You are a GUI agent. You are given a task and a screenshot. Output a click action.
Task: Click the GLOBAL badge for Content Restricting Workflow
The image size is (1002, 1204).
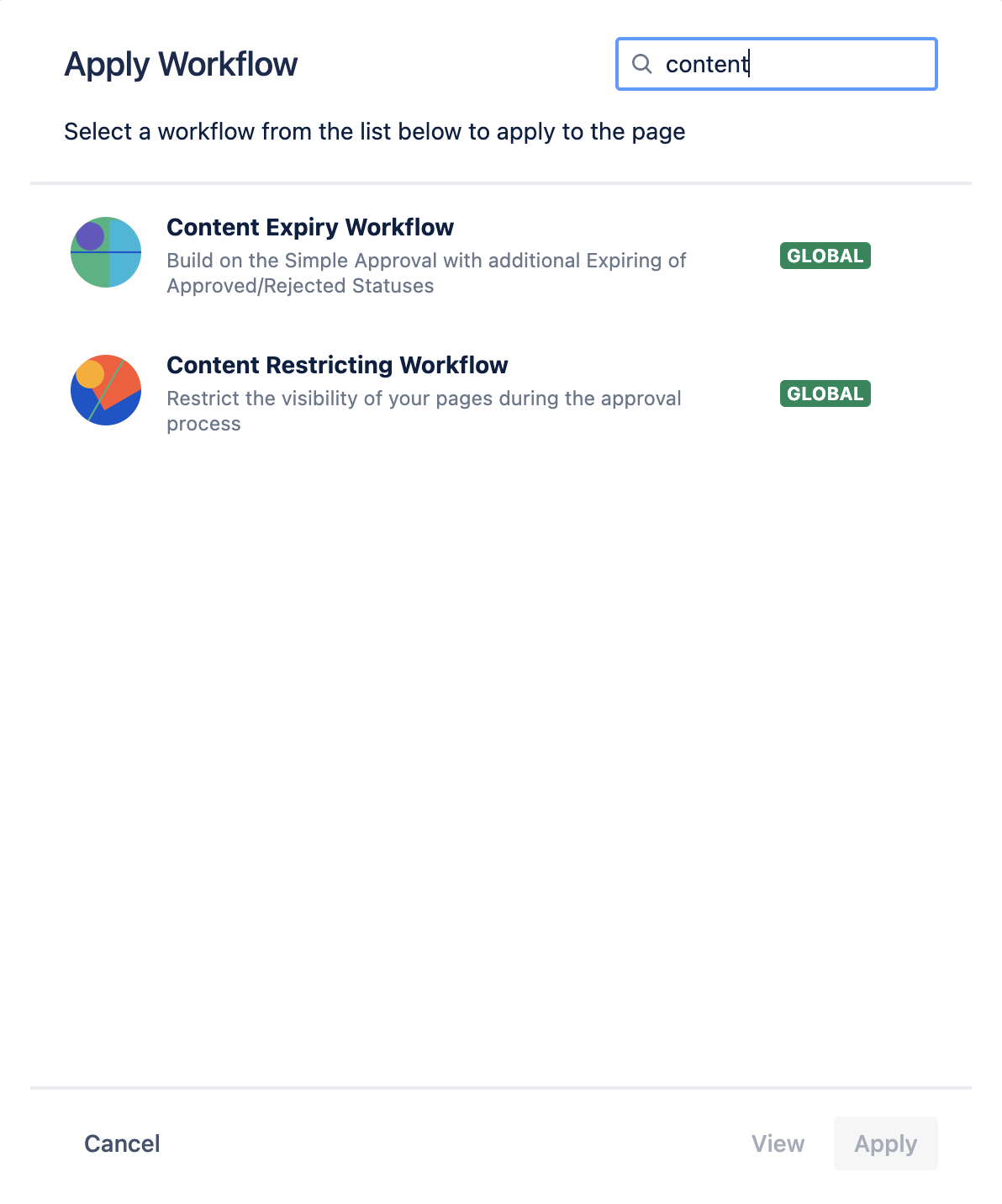pyautogui.click(x=825, y=393)
